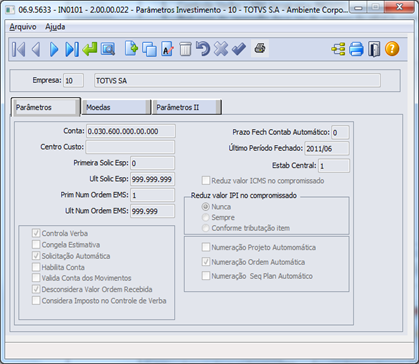Enable Valida Conta dos Movimentos checkbox

(36, 278)
